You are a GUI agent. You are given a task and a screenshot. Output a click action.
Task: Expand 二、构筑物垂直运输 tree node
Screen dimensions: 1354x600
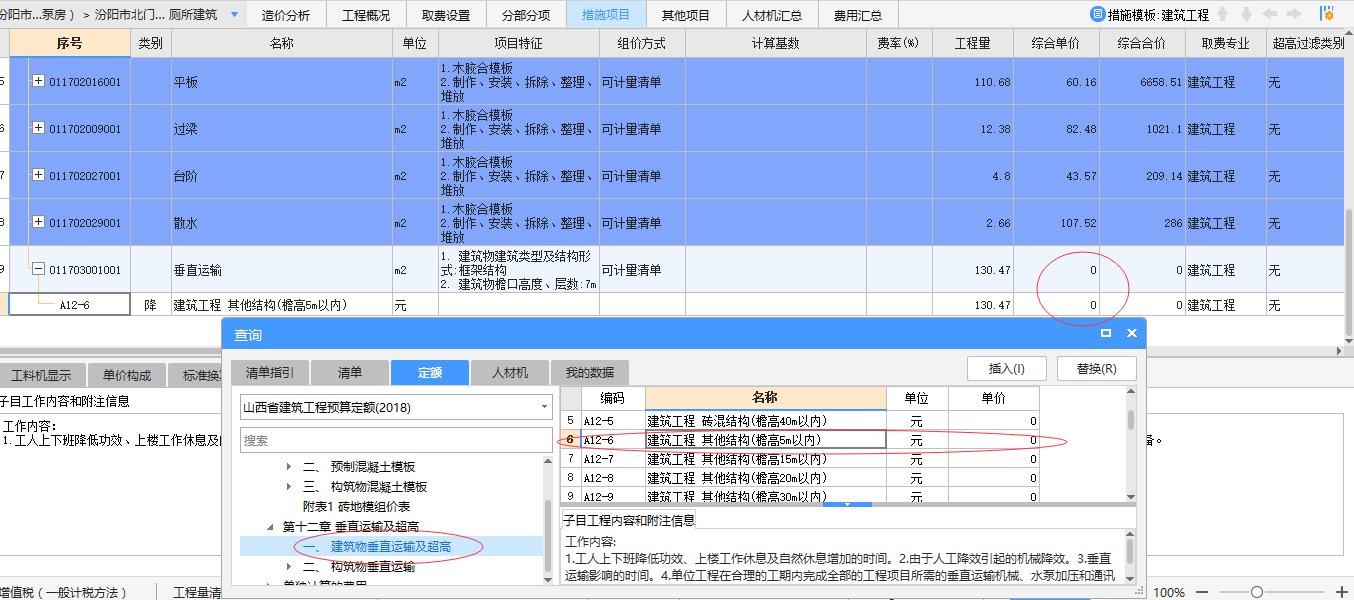(290, 567)
